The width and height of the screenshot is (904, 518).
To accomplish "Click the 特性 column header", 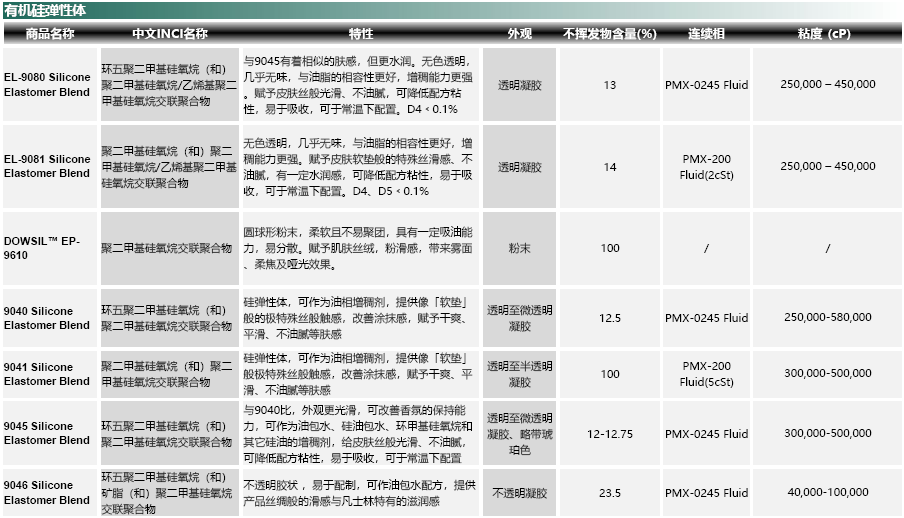I will click(361, 33).
